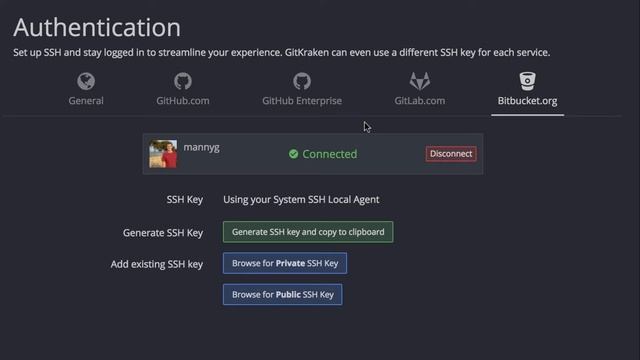Click the Authentication heading
This screenshot has width=640, height=360.
coord(97,27)
